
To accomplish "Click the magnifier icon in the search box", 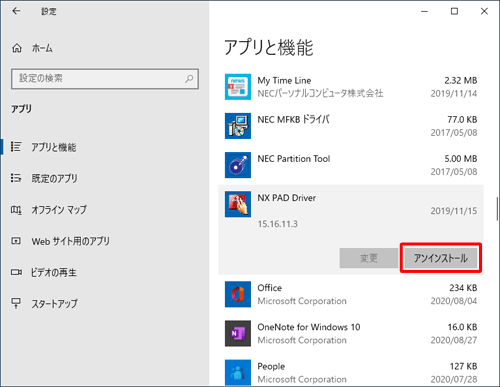I will [x=189, y=79].
